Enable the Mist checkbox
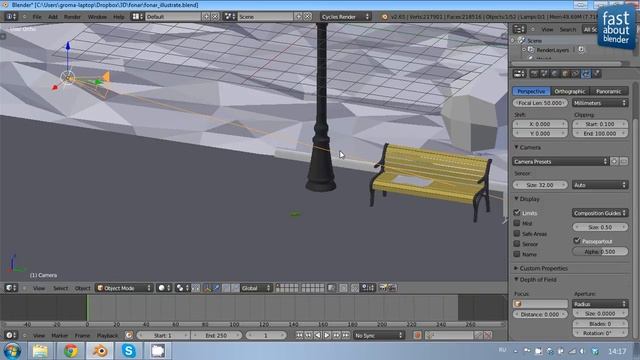 pyautogui.click(x=517, y=223)
